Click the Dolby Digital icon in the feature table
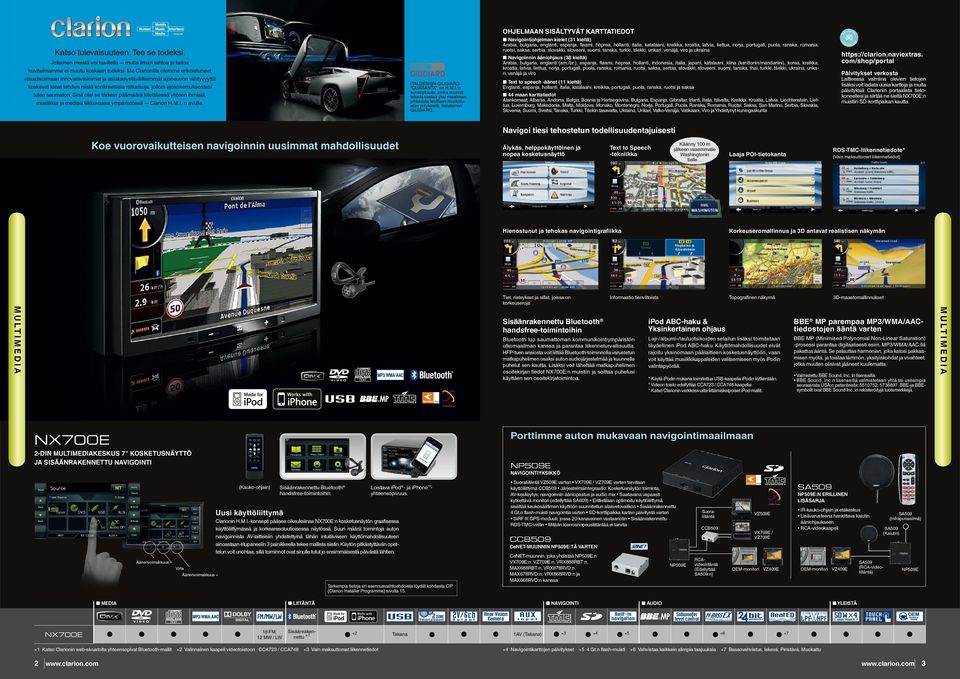This screenshot has width=960, height=679. (238, 616)
